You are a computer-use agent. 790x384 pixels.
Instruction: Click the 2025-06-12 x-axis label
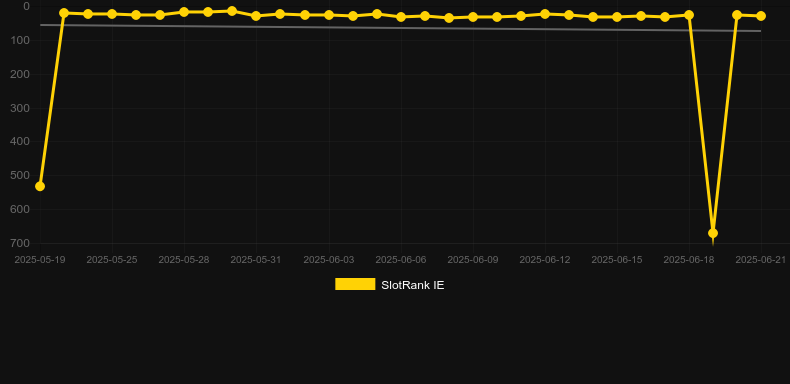click(545, 260)
